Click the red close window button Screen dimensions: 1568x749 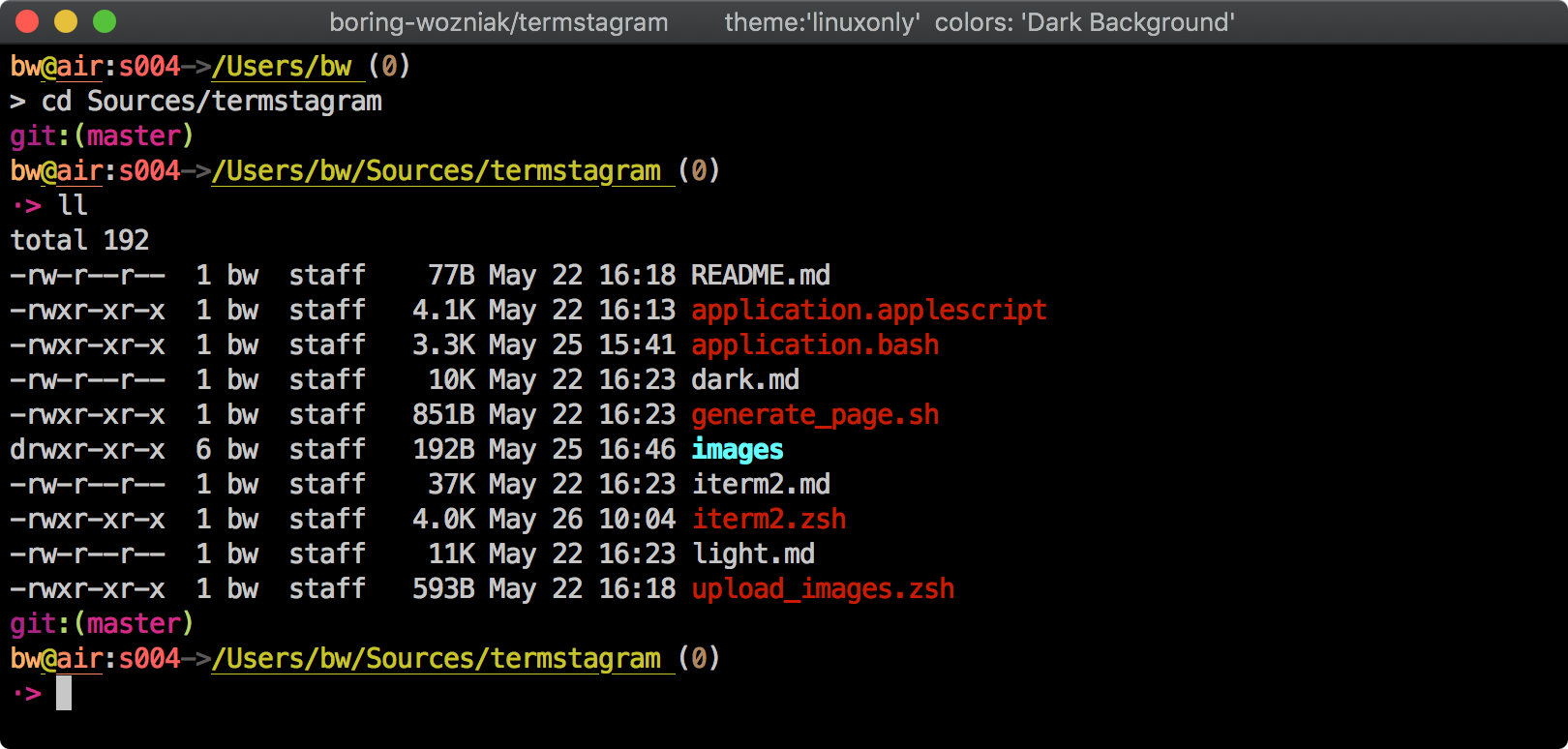click(x=27, y=21)
